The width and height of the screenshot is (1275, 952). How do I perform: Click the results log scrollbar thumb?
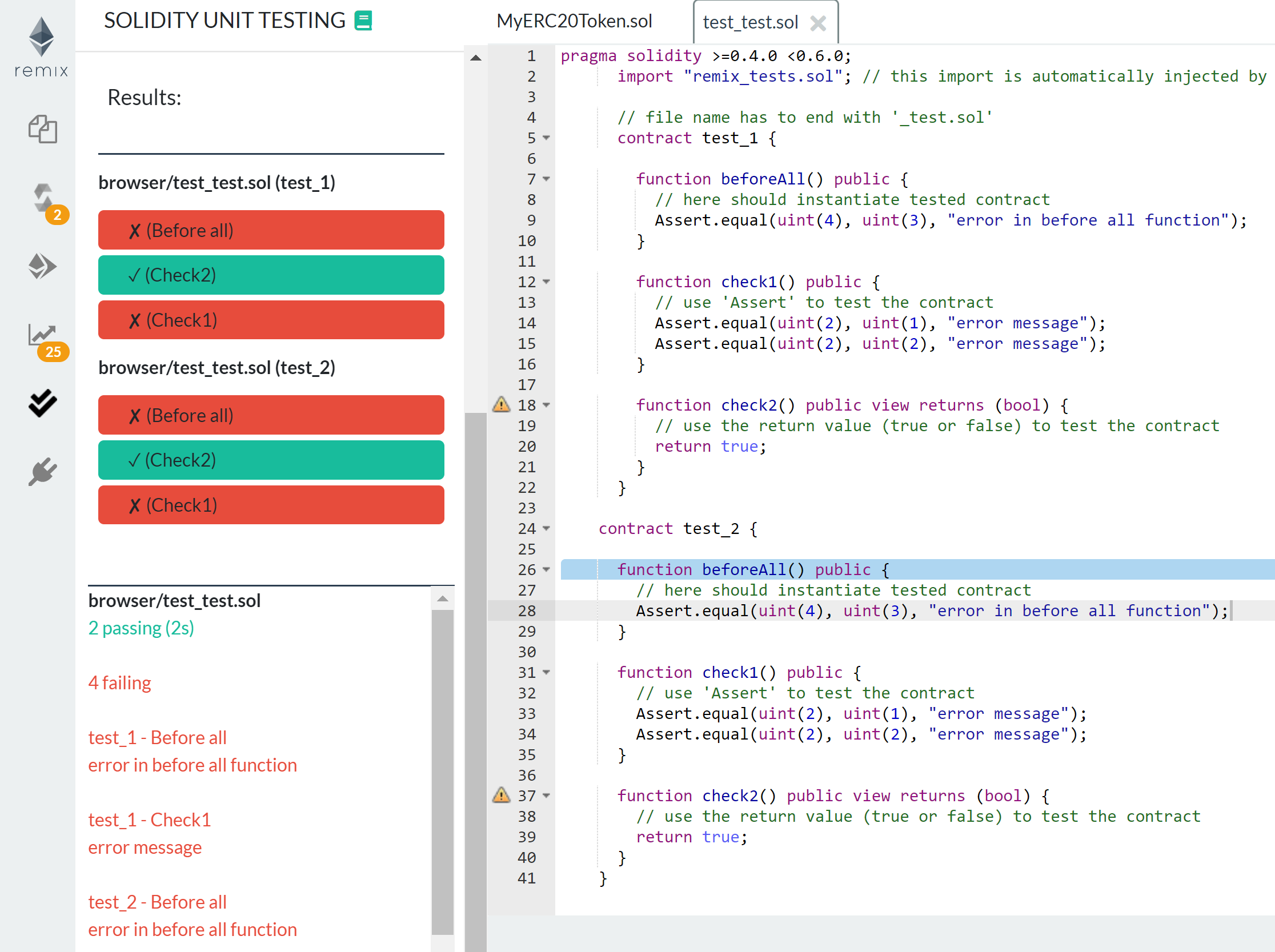(x=442, y=772)
